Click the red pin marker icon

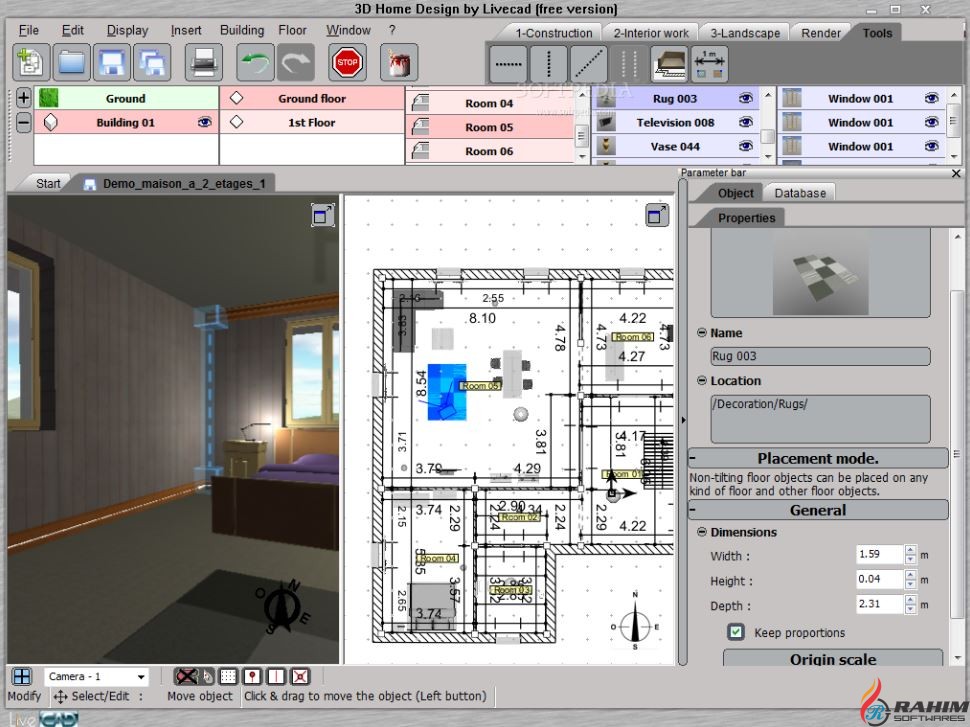[x=252, y=676]
